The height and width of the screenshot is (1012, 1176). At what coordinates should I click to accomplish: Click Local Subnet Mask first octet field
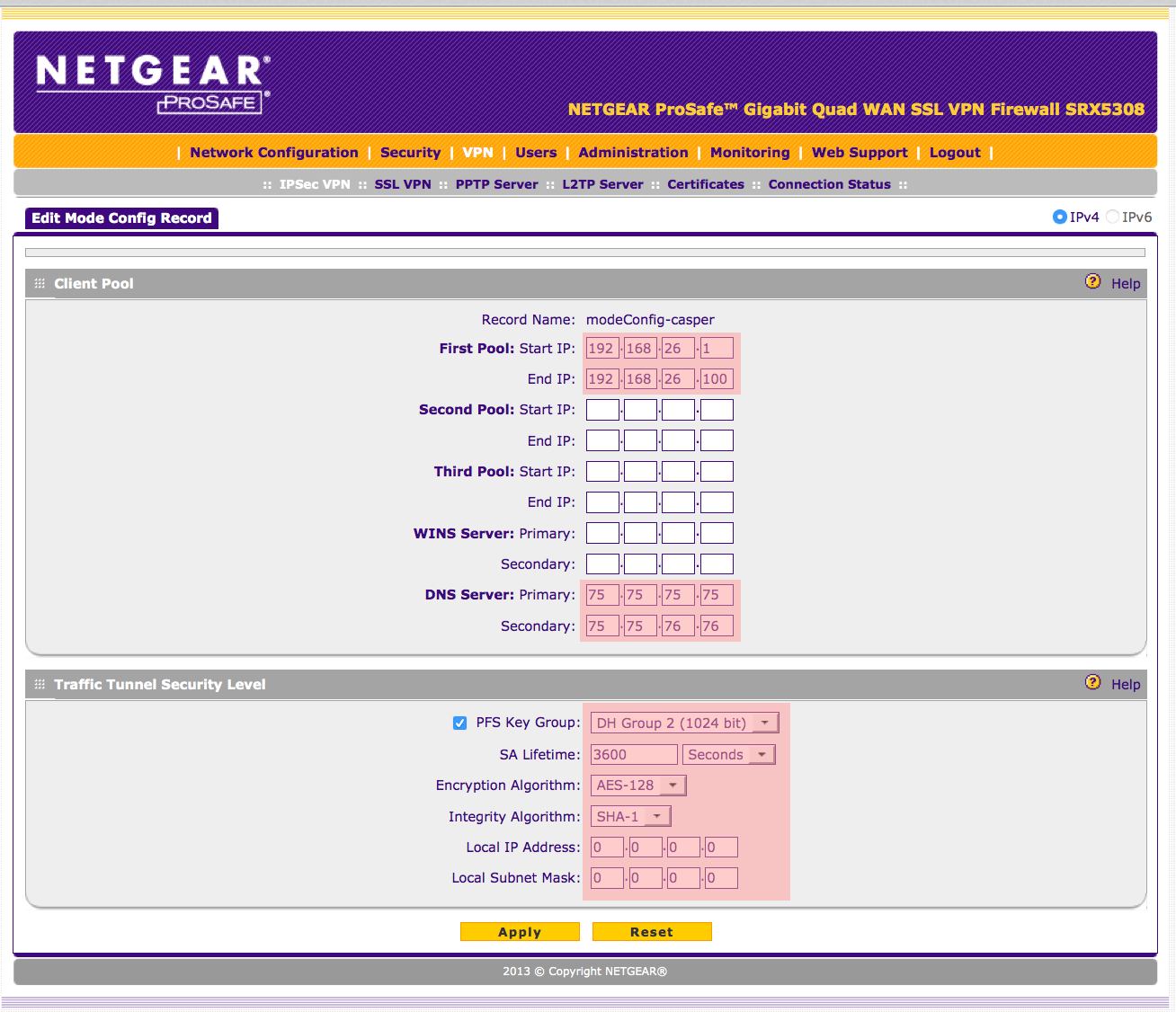[x=607, y=878]
